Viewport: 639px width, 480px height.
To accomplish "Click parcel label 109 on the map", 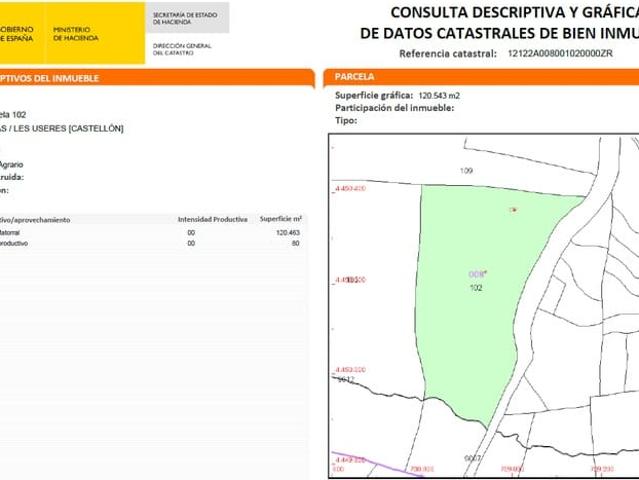I will [x=466, y=171].
